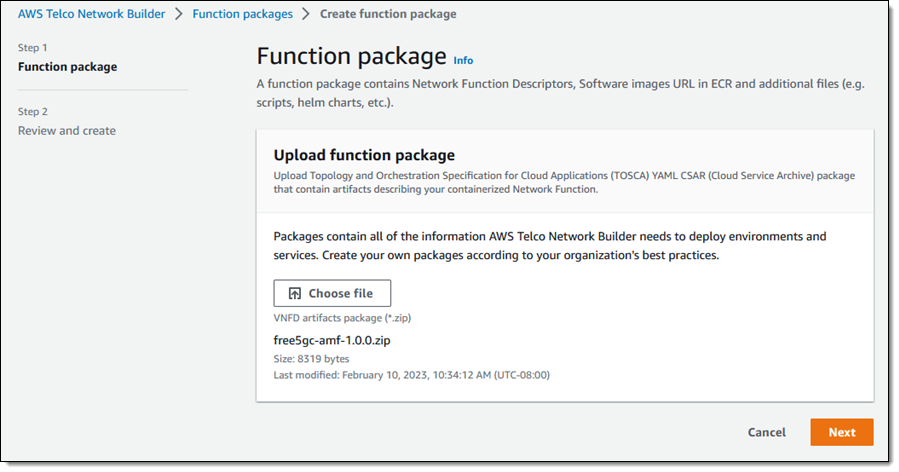Screen dimensions: 899x472
Task: Open the Info link beside Function package
Action: tap(463, 60)
